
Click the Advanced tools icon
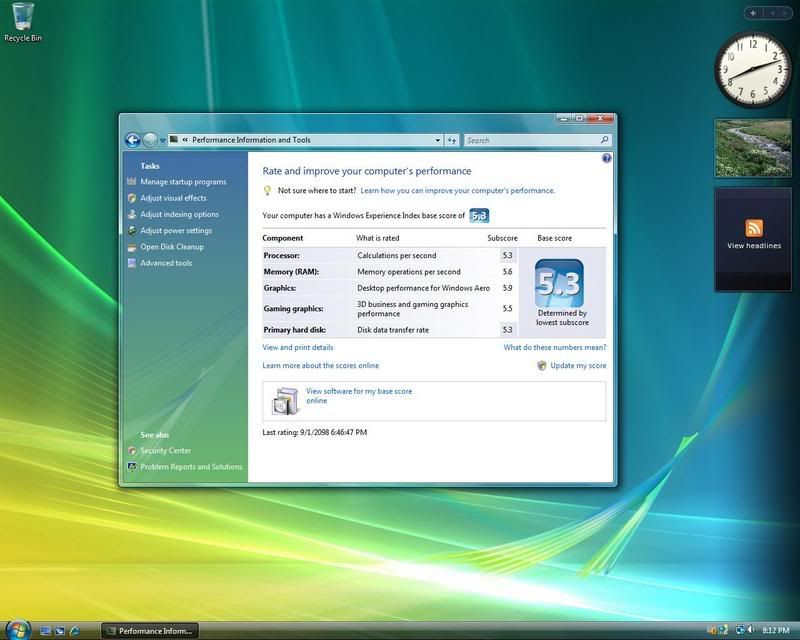click(x=132, y=263)
